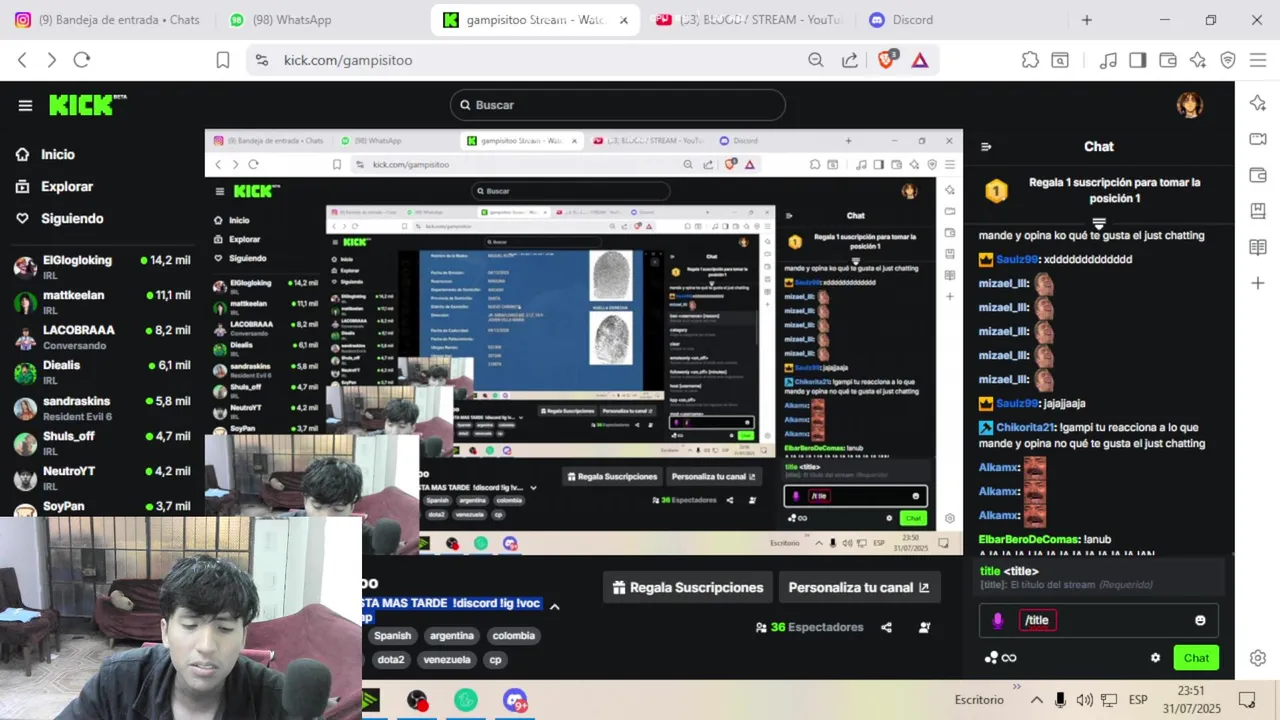The width and height of the screenshot is (1280, 720).
Task: Open Leo AI in the right sidebar
Action: coord(1258,103)
